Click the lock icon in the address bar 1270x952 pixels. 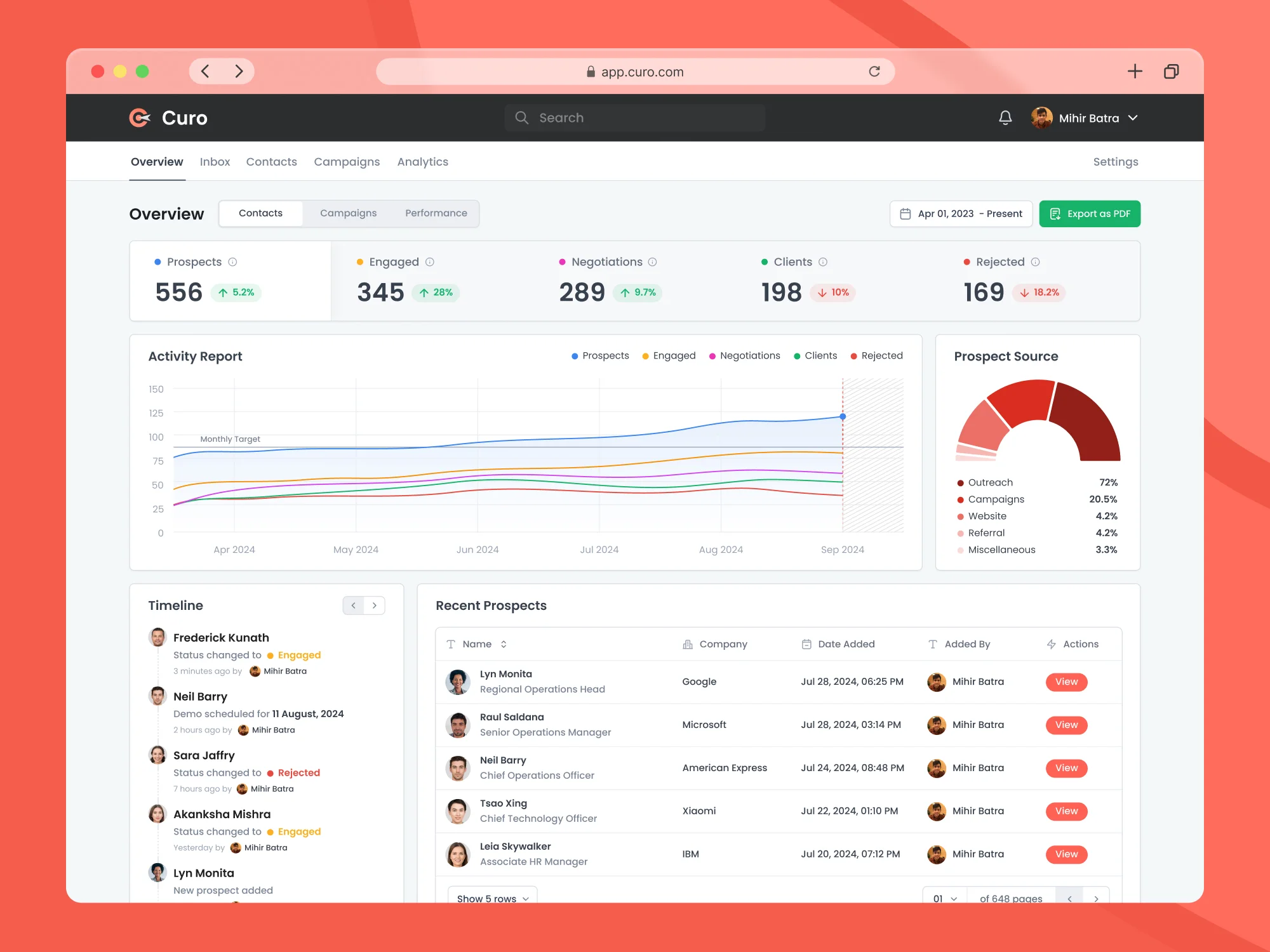click(591, 71)
